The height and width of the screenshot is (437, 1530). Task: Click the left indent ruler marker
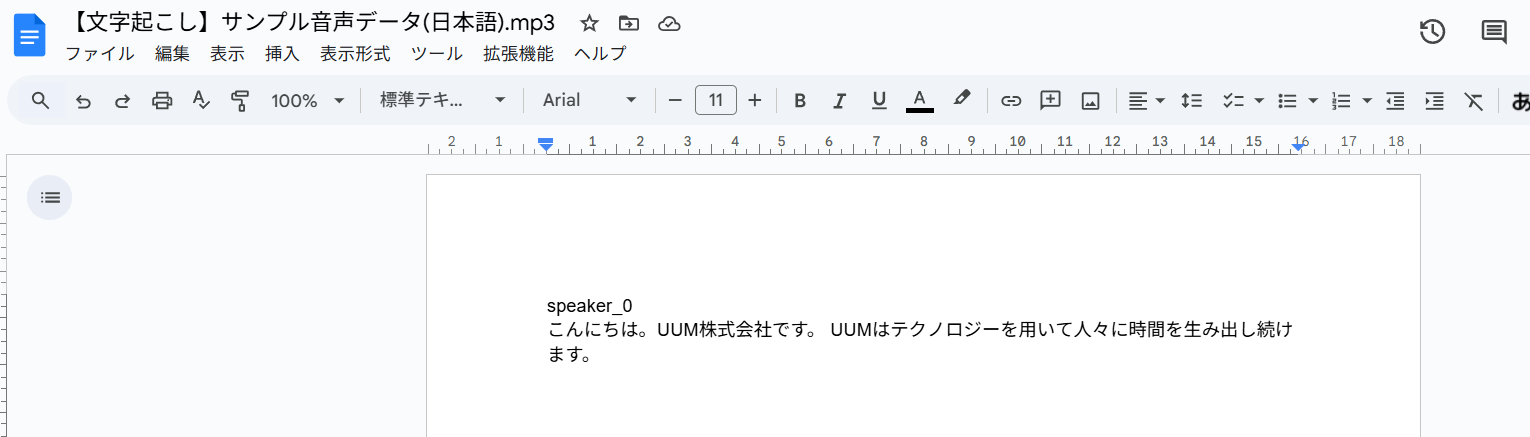546,145
